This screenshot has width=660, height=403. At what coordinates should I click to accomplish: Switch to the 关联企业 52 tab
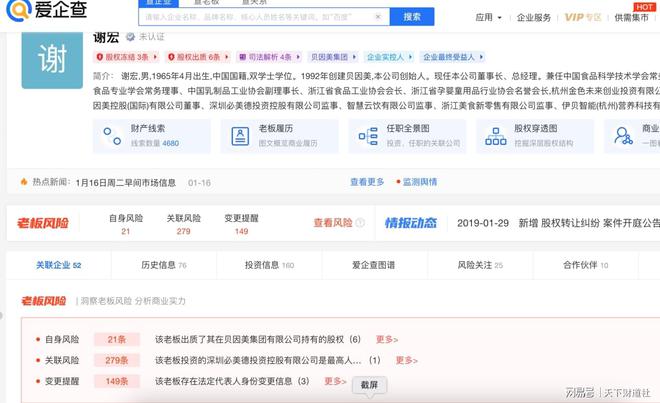tap(59, 265)
